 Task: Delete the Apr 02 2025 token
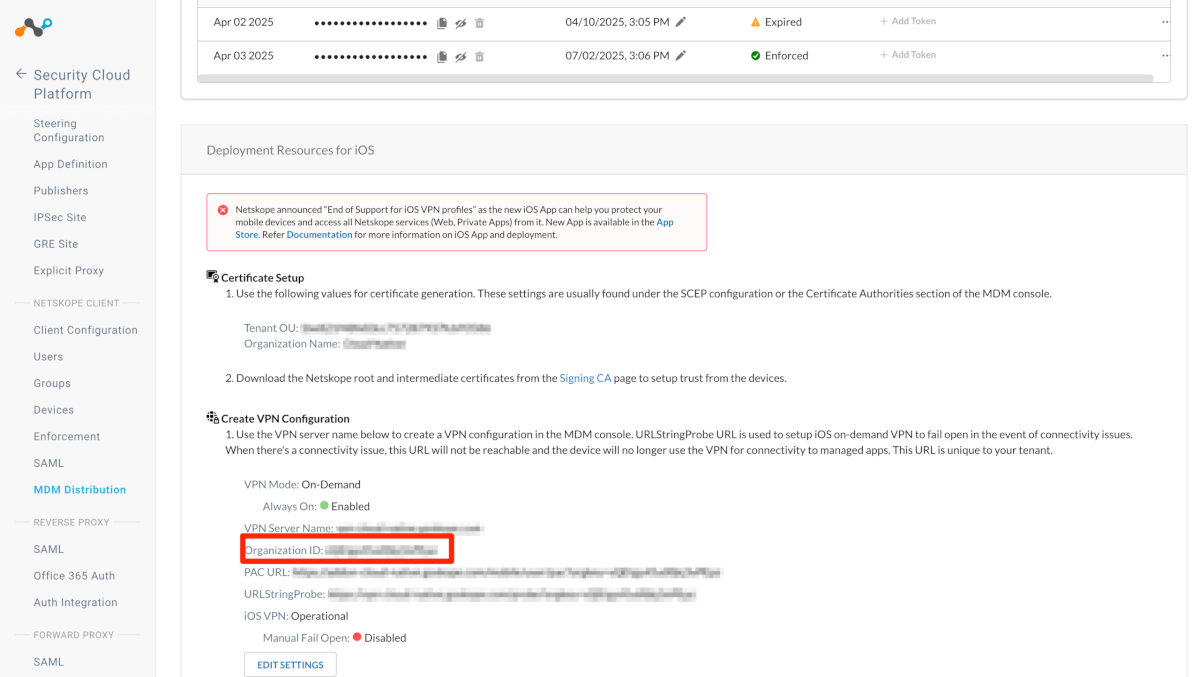(x=479, y=22)
